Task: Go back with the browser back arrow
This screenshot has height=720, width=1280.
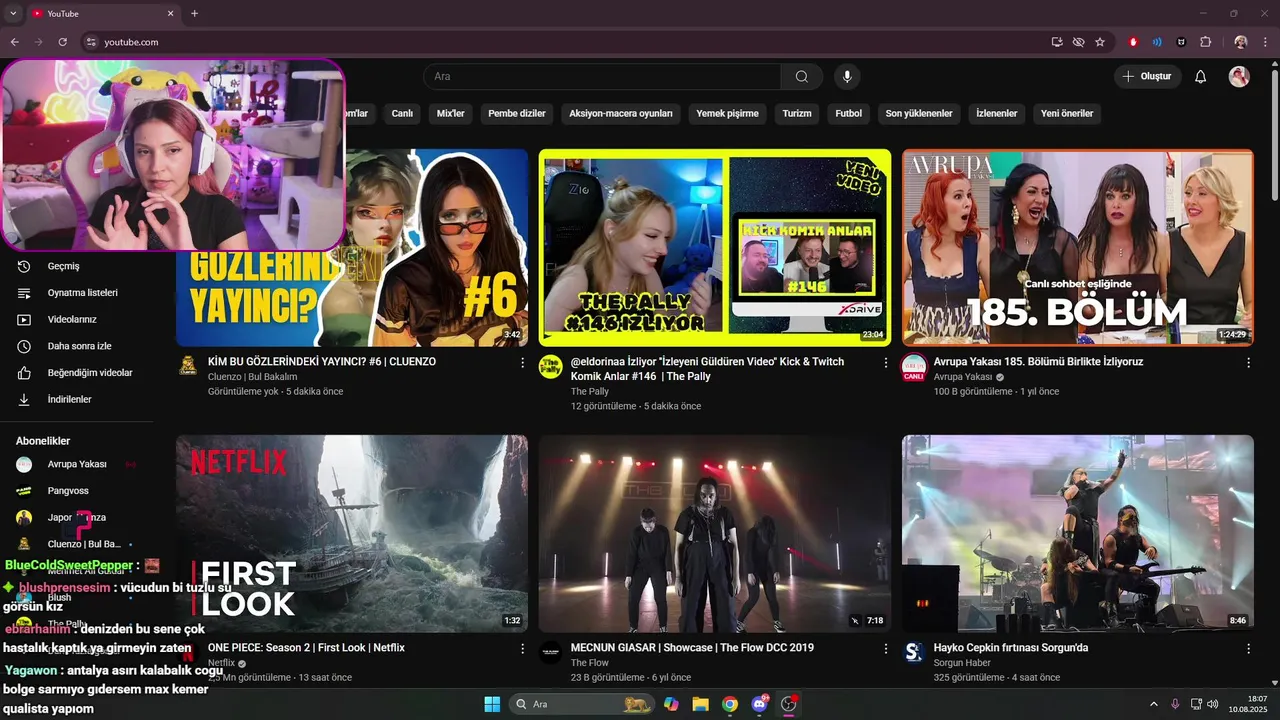Action: [x=14, y=42]
